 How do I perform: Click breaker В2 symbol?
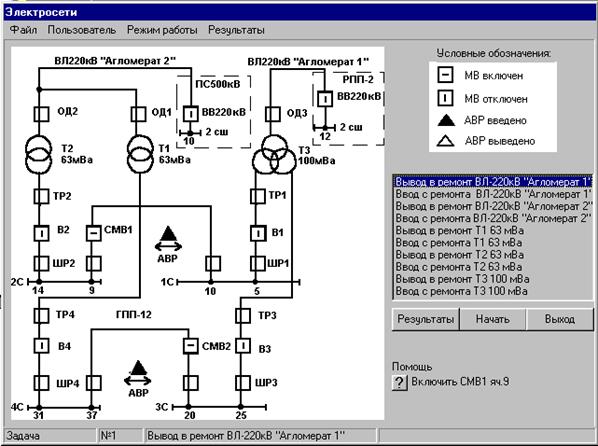click(x=42, y=233)
